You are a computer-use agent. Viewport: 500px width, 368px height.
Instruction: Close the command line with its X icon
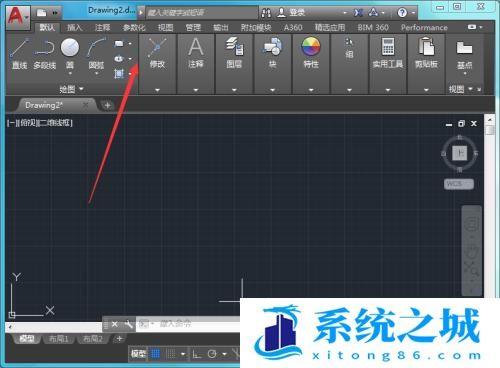pyautogui.click(x=115, y=324)
